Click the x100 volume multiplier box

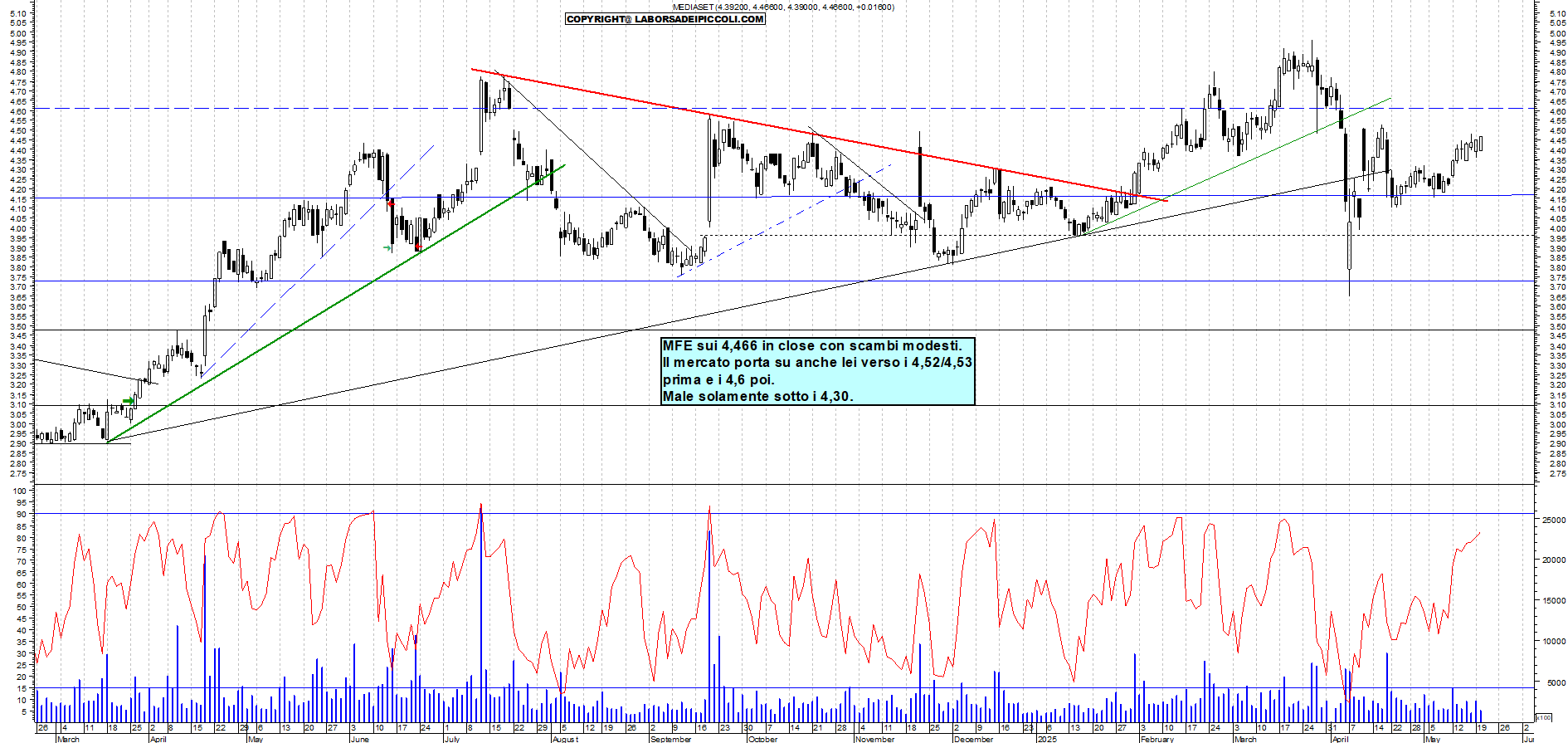click(1544, 717)
